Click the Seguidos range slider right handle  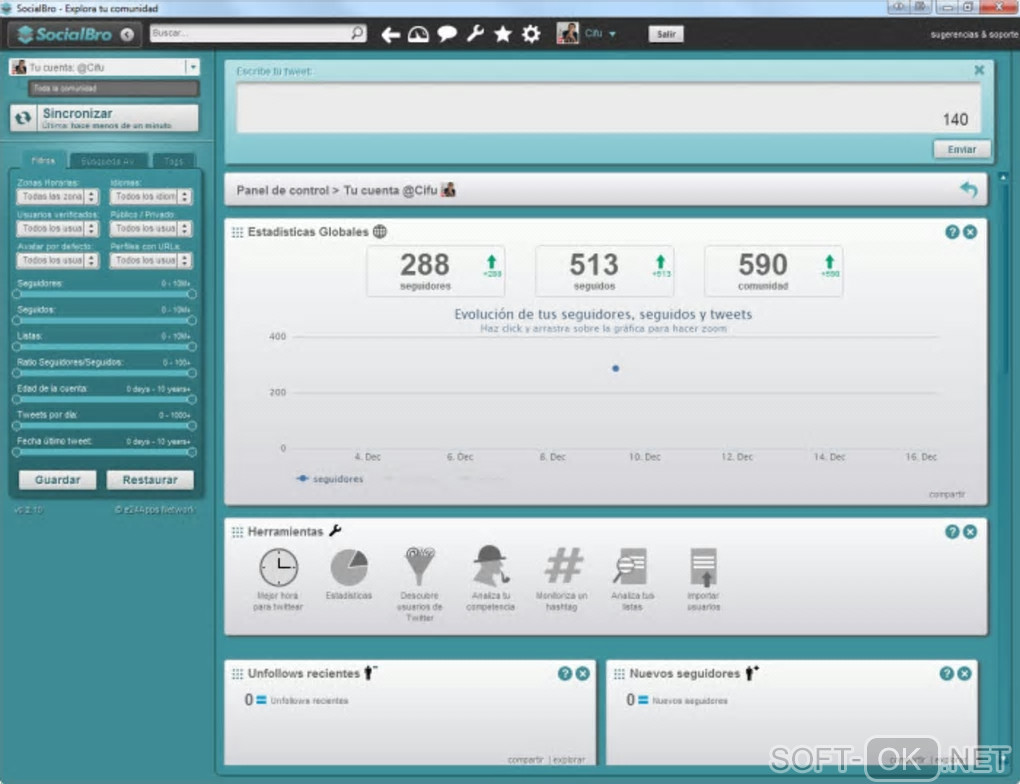click(191, 320)
